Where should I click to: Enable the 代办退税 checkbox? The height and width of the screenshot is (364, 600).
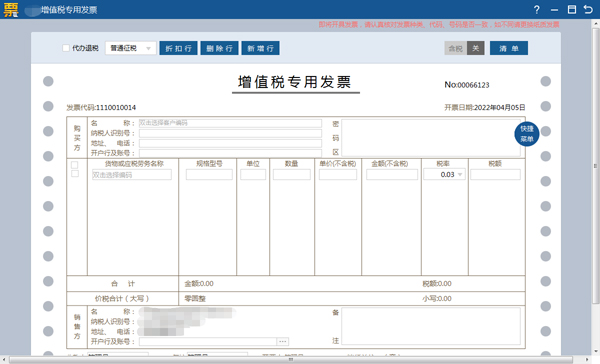(66, 48)
